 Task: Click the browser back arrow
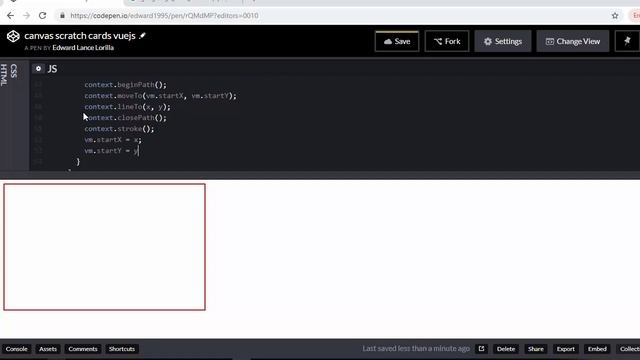click(10, 16)
